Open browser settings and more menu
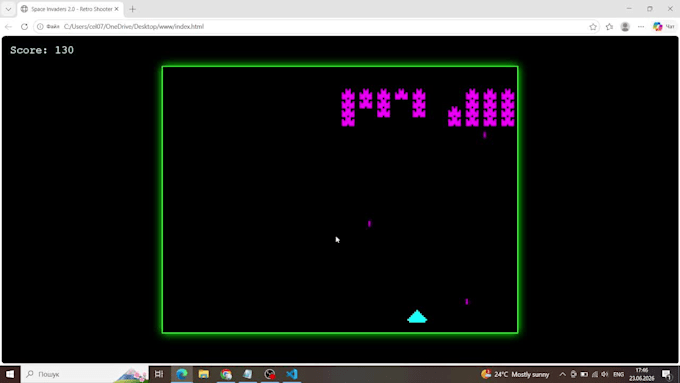 (x=641, y=27)
